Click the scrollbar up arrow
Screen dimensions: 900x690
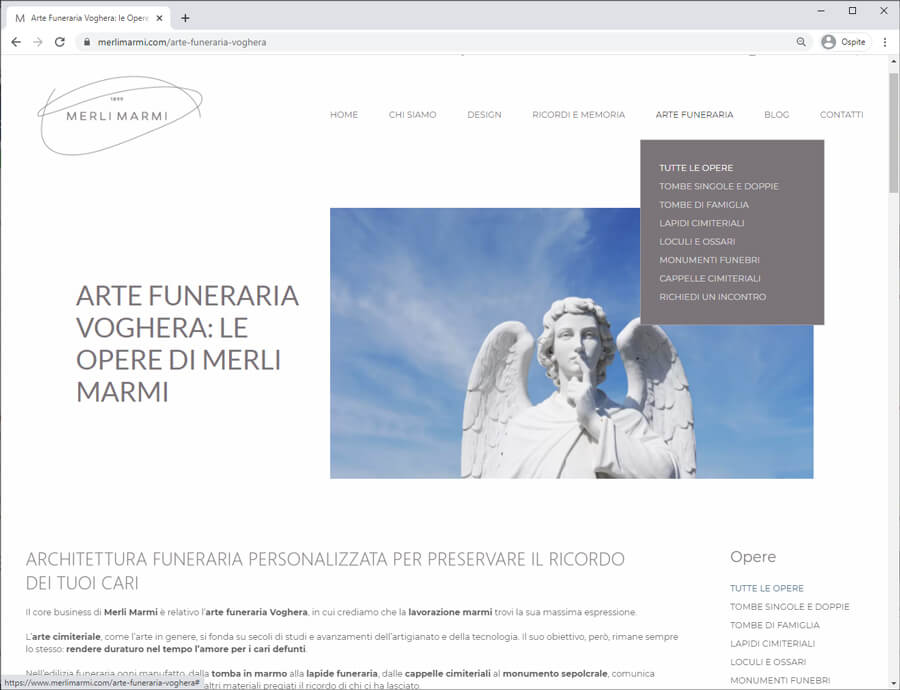coord(894,61)
